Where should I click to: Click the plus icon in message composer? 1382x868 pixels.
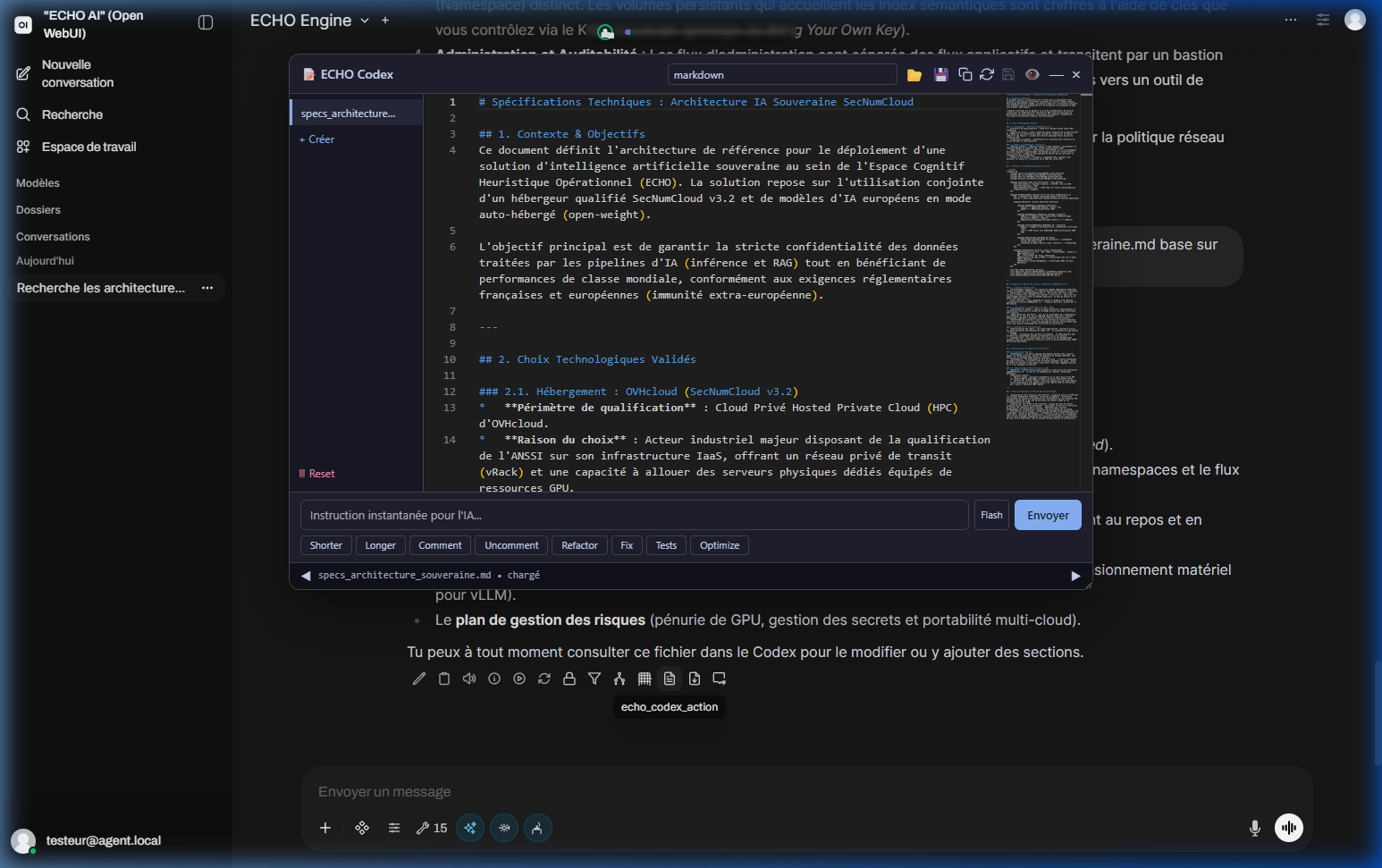point(325,828)
